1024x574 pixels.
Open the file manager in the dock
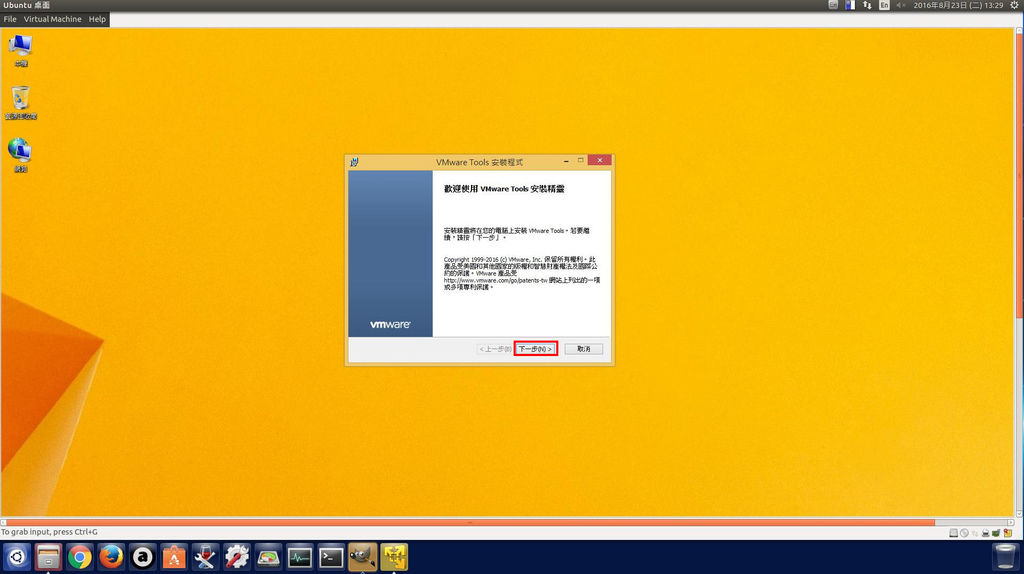(x=48, y=557)
